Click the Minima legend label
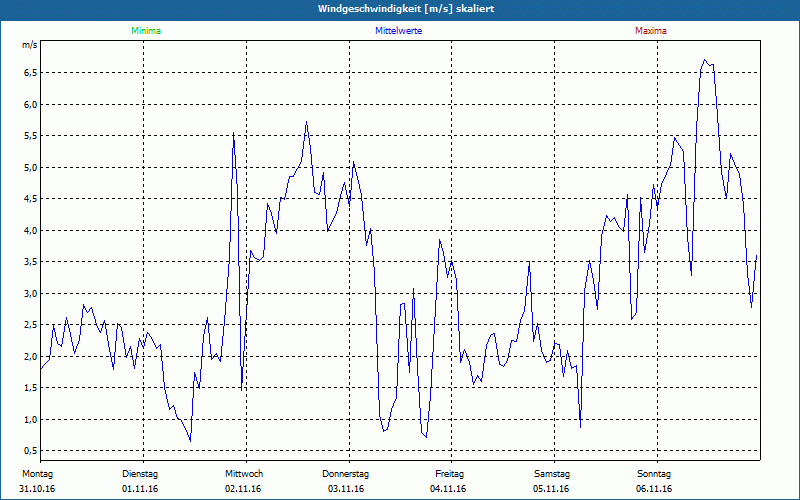The height and width of the screenshot is (500, 800). (146, 31)
